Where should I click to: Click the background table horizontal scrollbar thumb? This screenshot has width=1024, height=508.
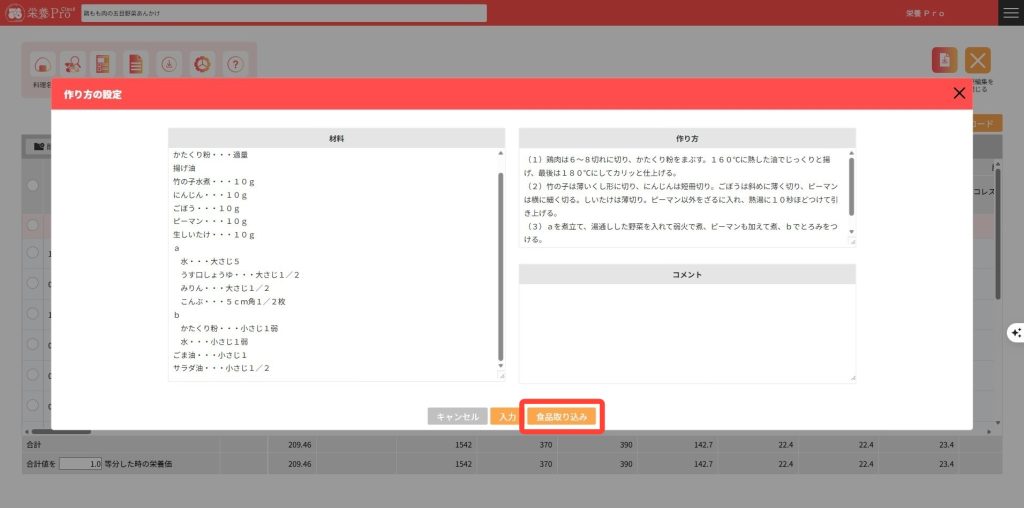[61, 432]
